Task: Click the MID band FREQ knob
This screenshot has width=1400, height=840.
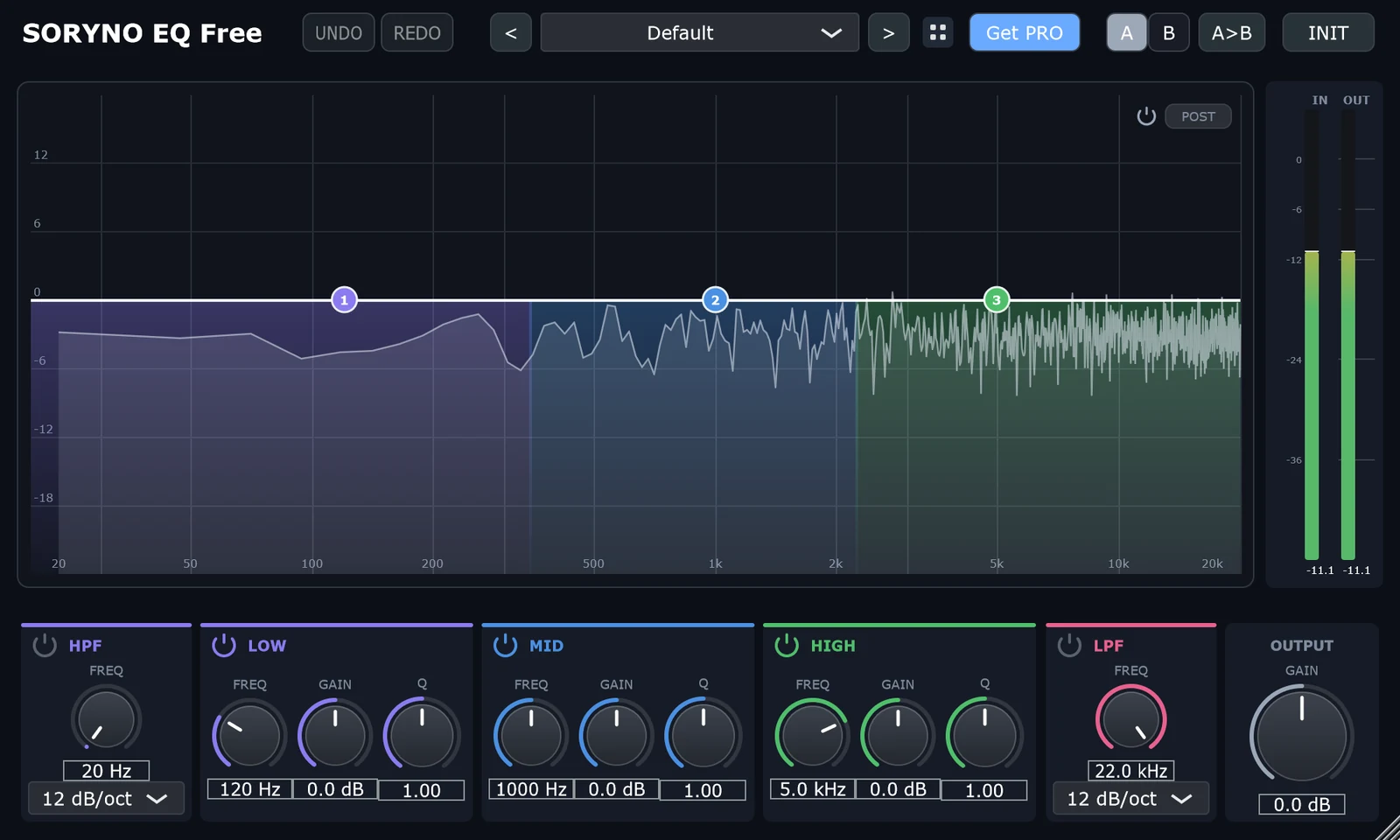Action: pyautogui.click(x=531, y=735)
